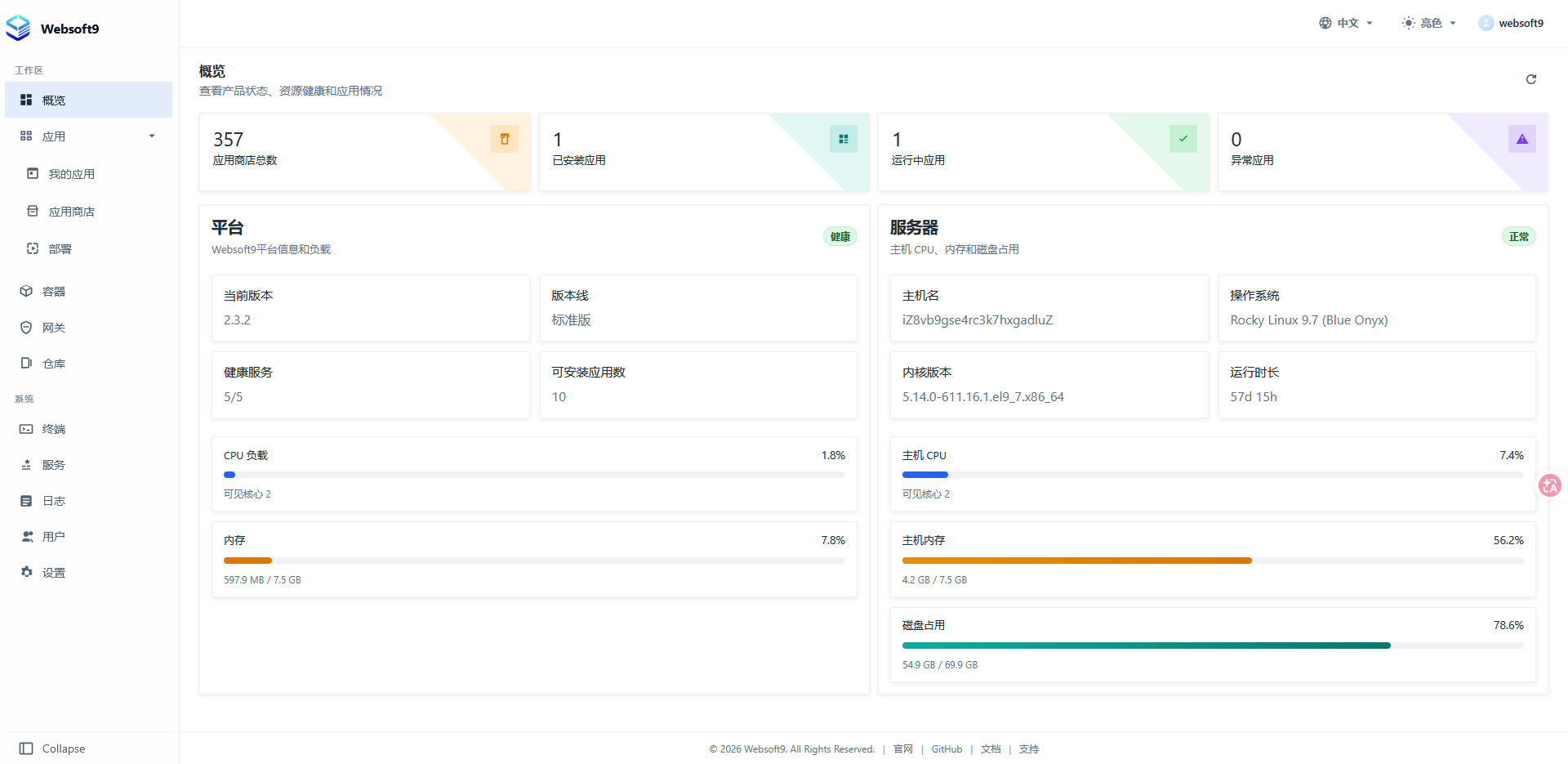Click the overview grid icon in sidebar
This screenshot has height=764, width=1568.
coord(26,100)
